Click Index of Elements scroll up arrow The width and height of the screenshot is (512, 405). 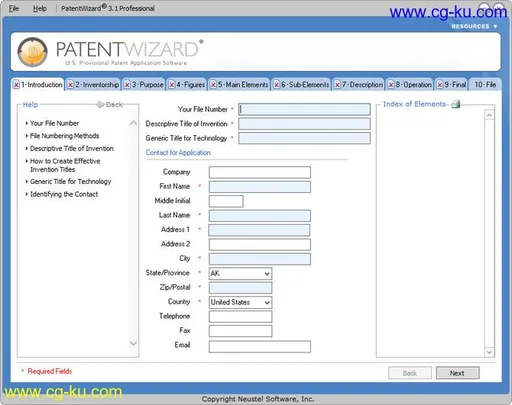coord(489,115)
